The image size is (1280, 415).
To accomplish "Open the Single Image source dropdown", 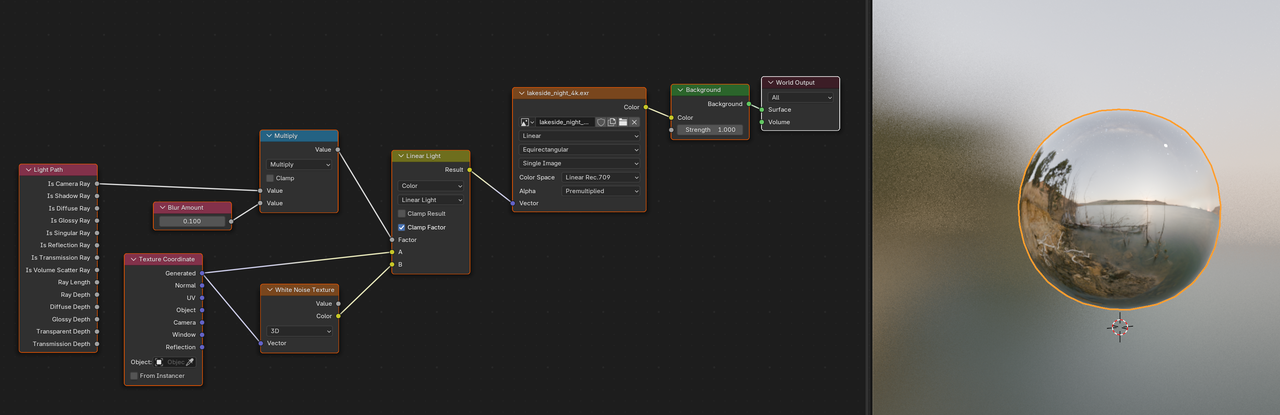I will (x=579, y=163).
